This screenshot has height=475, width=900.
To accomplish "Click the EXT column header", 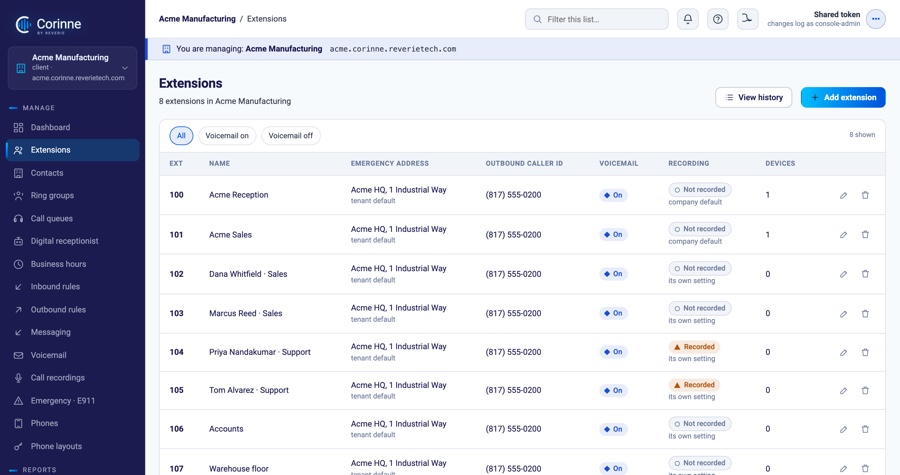I will click(176, 163).
